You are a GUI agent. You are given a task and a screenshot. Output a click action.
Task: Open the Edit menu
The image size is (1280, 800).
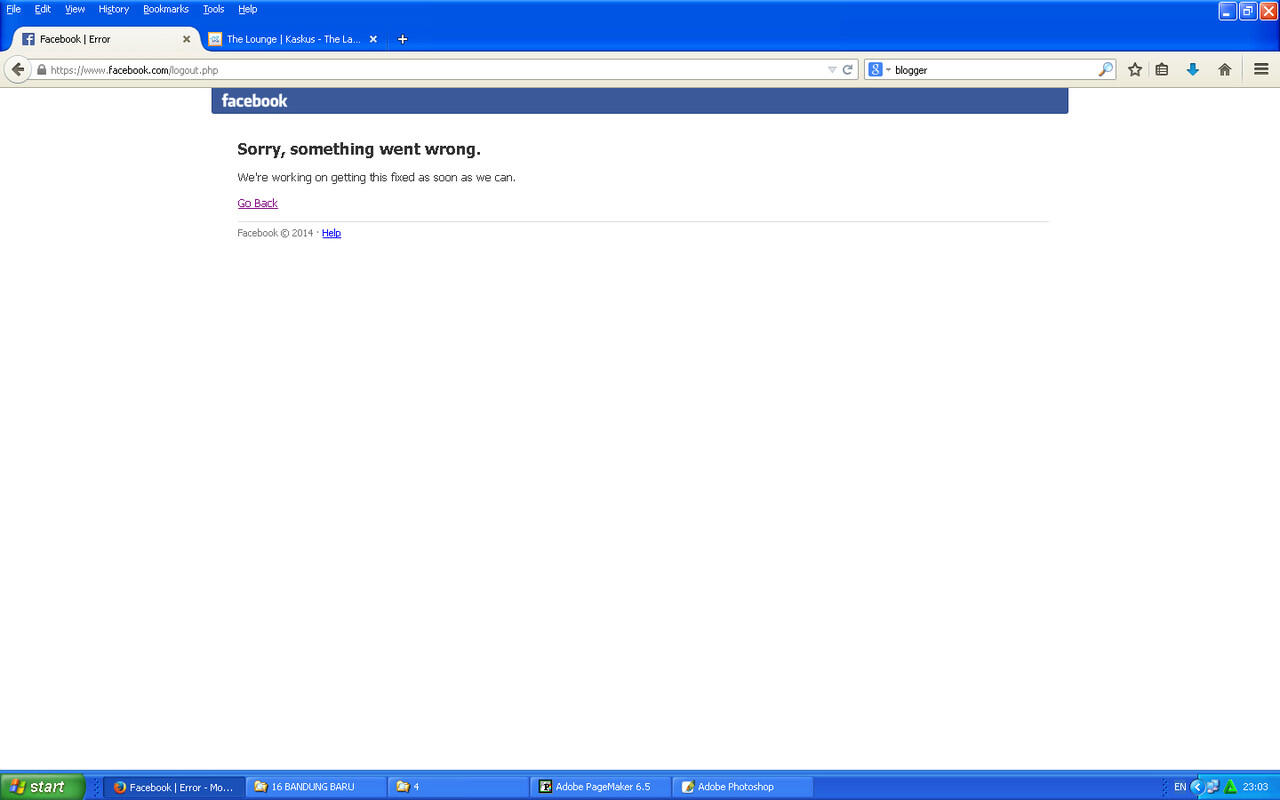(43, 9)
